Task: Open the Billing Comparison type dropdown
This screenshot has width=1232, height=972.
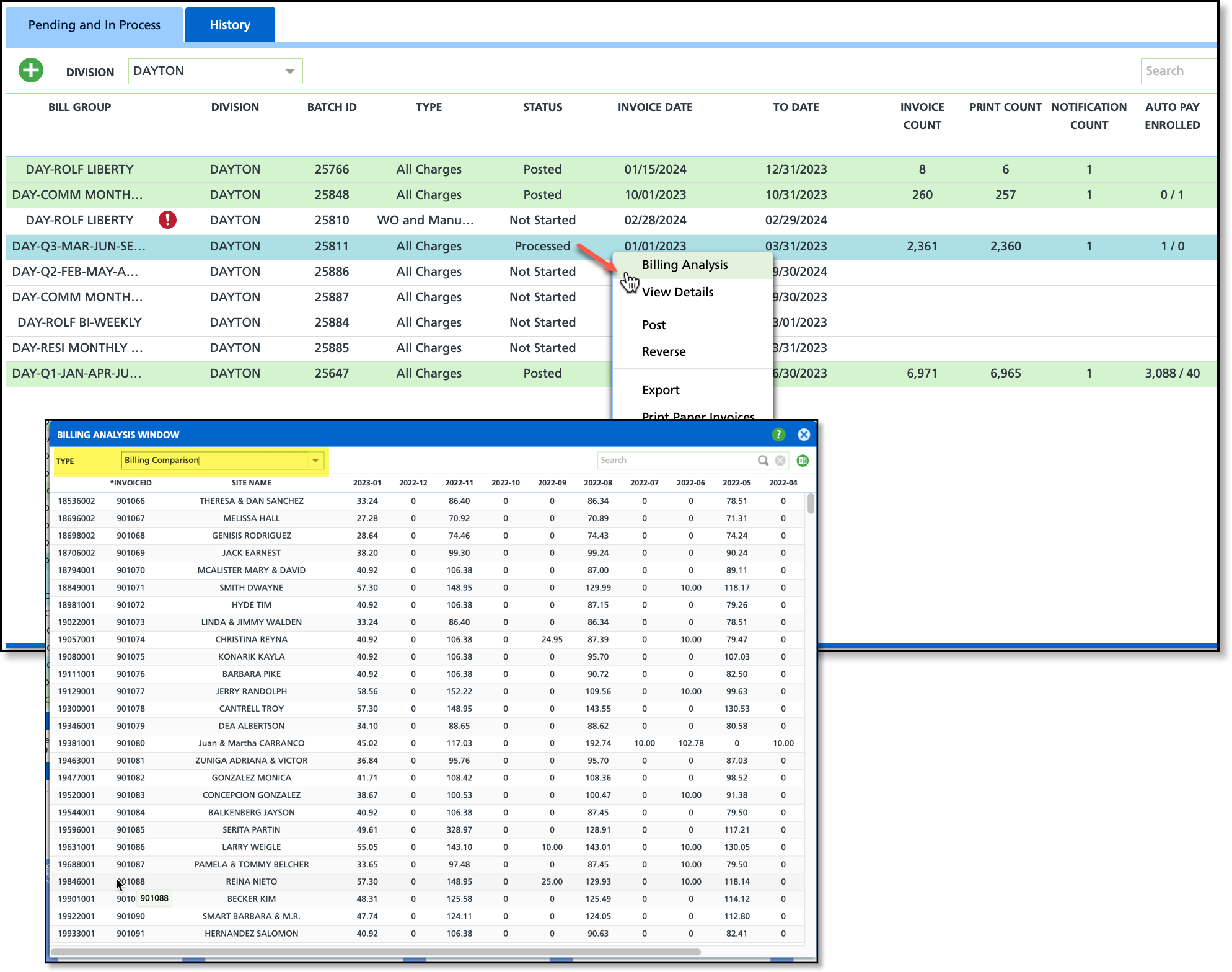Action: pyautogui.click(x=315, y=461)
